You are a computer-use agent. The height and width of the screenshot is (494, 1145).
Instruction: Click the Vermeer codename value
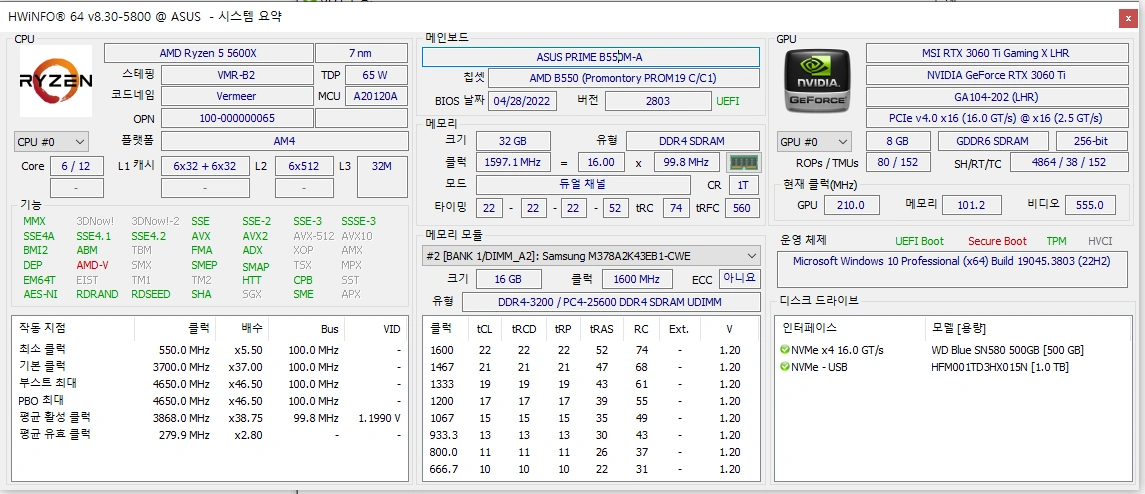(x=237, y=96)
